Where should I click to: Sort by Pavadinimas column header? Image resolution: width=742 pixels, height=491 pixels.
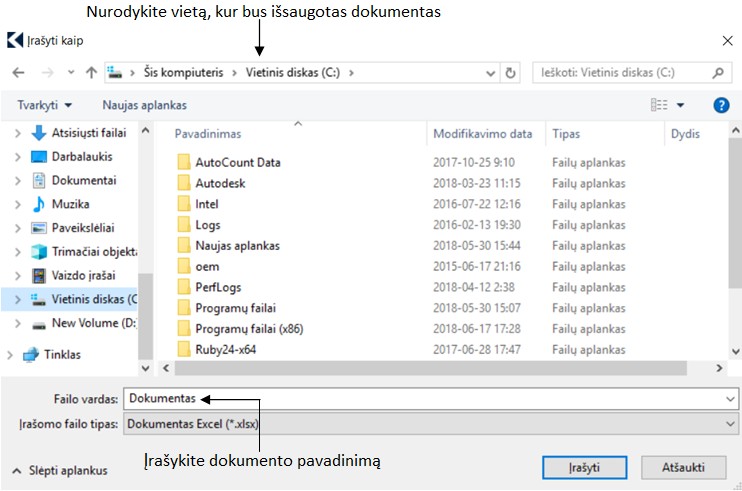[208, 134]
